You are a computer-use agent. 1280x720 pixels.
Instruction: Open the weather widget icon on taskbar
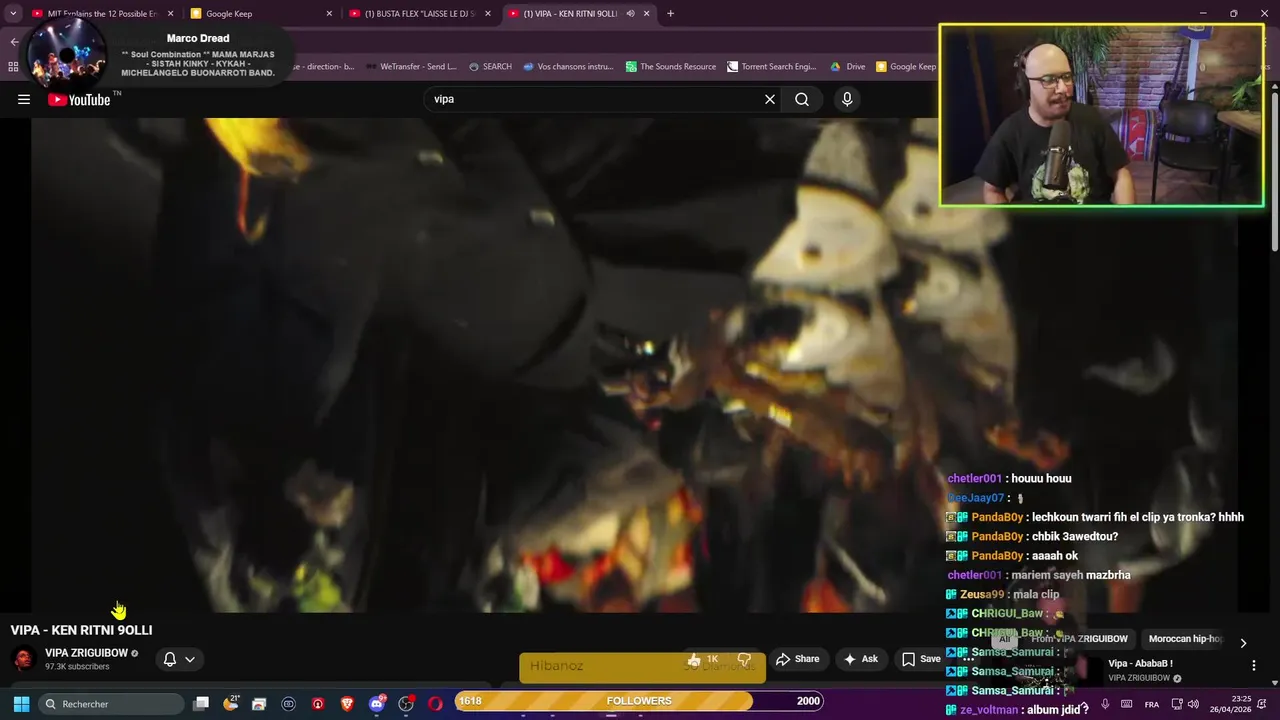pos(230,704)
